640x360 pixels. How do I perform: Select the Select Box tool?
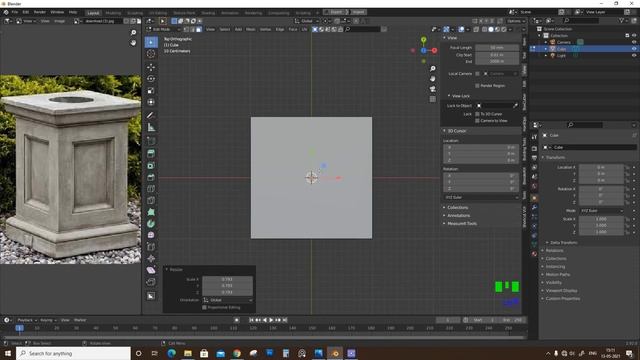pyautogui.click(x=151, y=42)
